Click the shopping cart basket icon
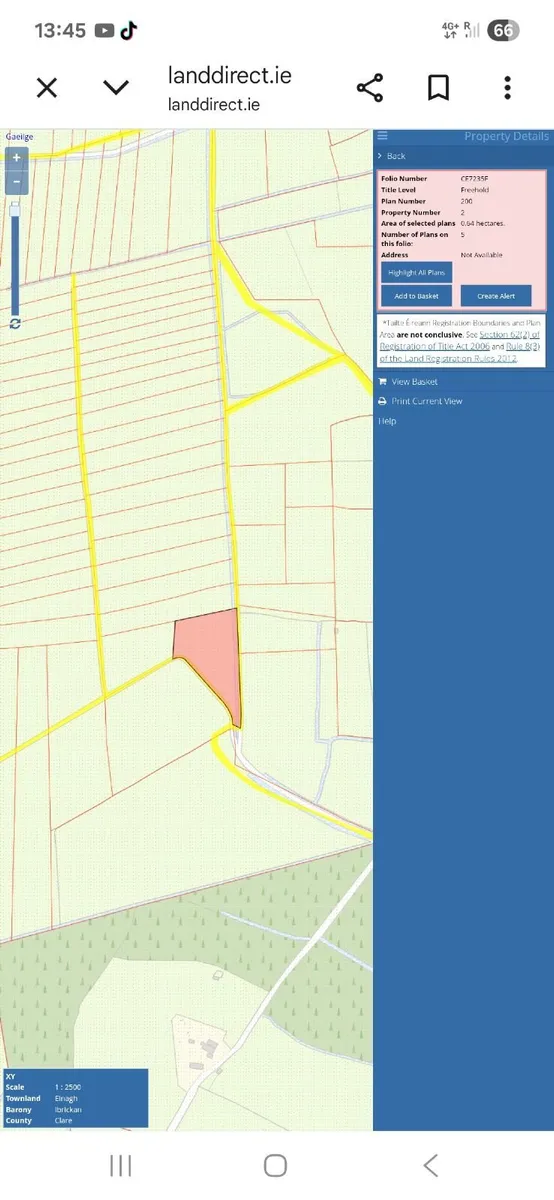 pos(382,381)
